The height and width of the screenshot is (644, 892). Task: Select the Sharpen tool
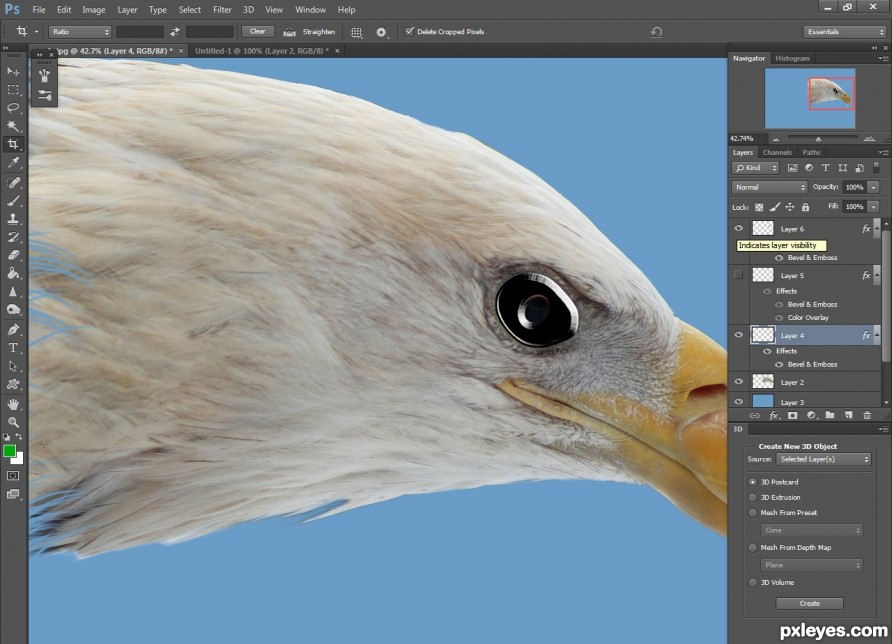[x=13, y=291]
